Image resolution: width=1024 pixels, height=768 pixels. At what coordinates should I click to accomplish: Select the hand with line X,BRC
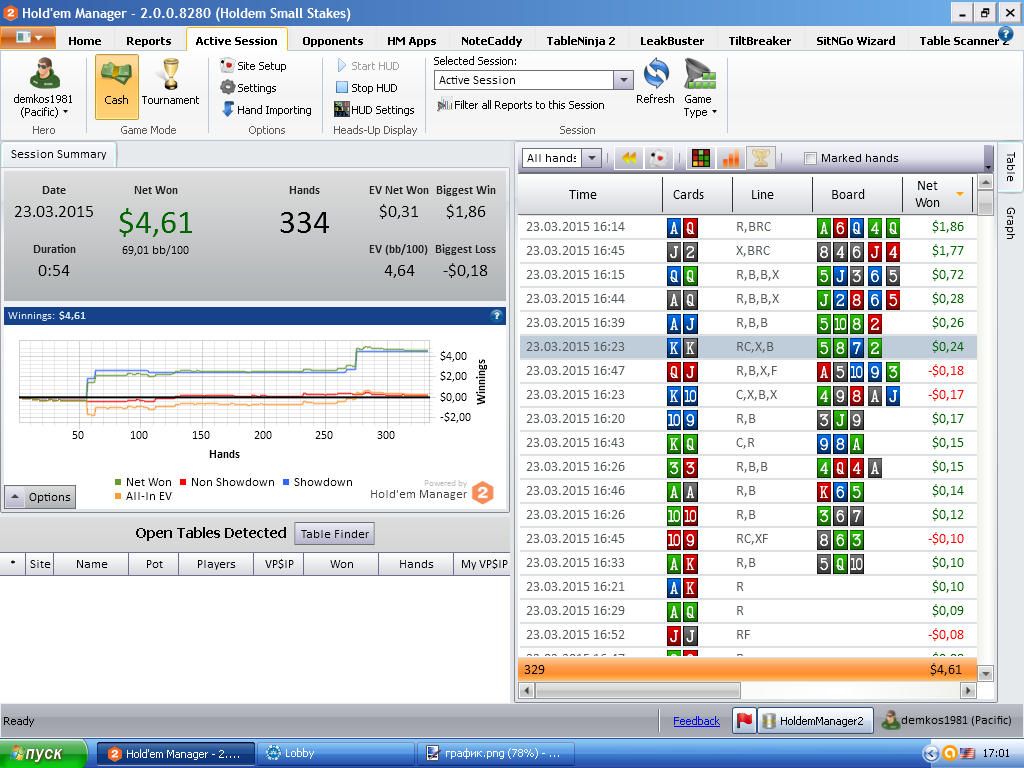[x=748, y=251]
